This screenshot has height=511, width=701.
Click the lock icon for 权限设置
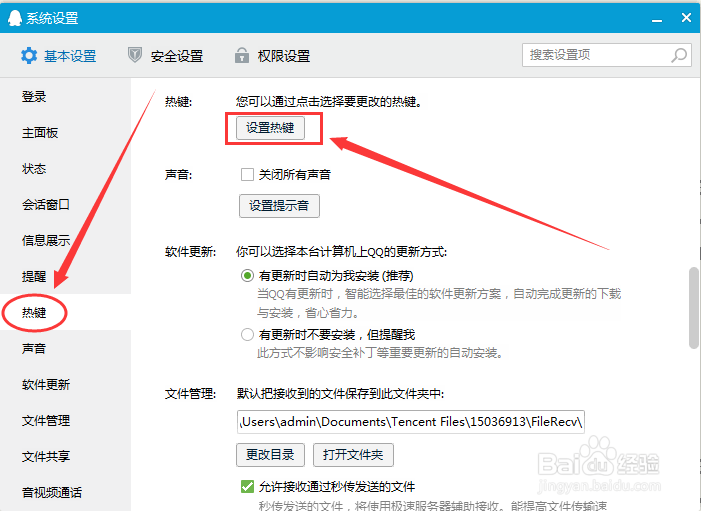pos(242,55)
